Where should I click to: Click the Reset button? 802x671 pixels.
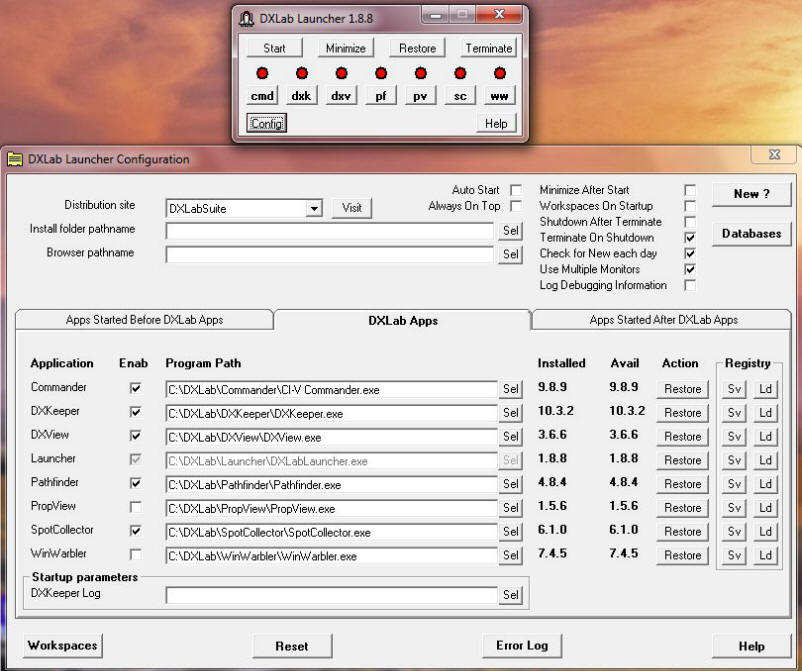292,646
